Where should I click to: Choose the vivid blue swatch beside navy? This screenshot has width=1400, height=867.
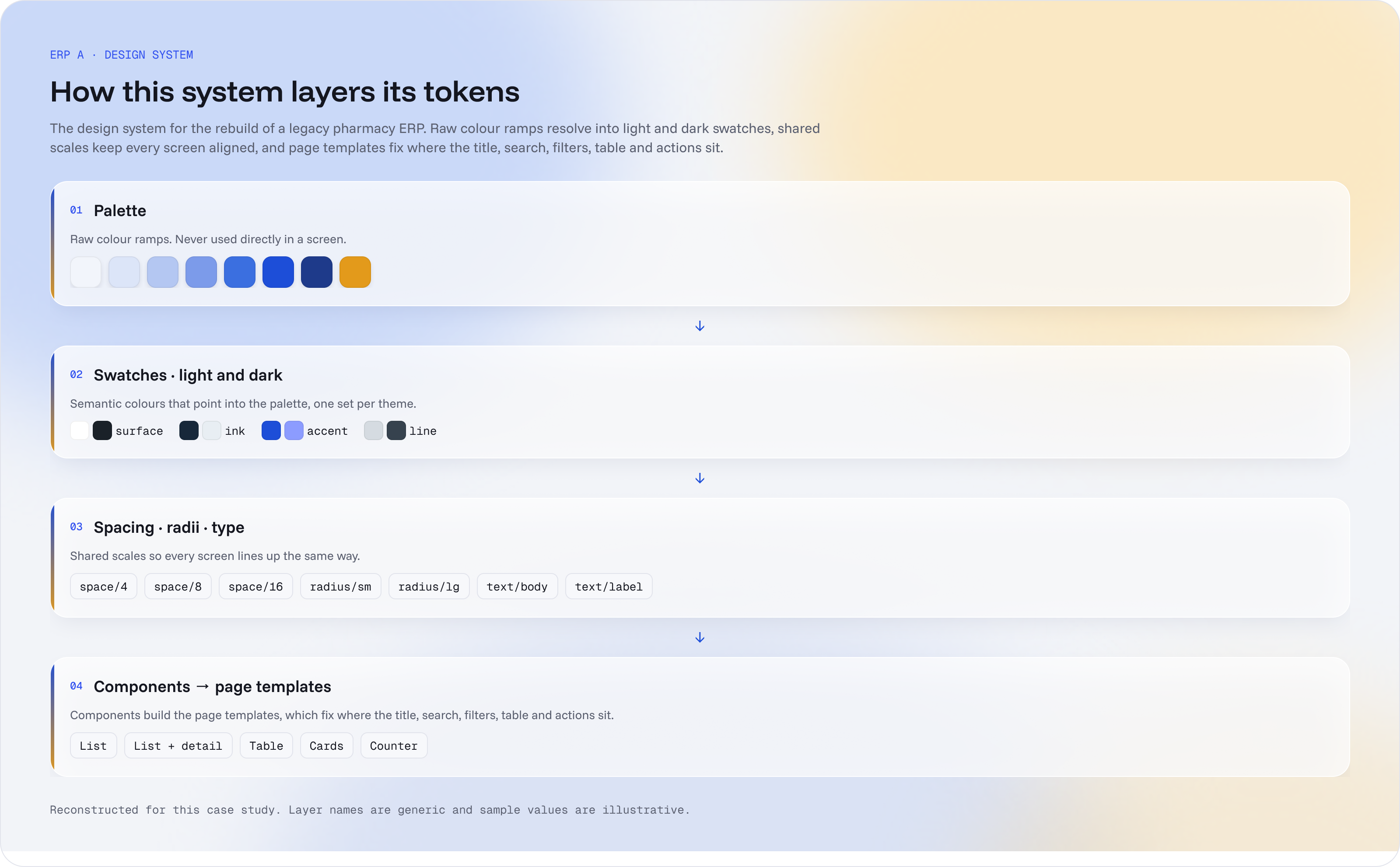coord(278,272)
